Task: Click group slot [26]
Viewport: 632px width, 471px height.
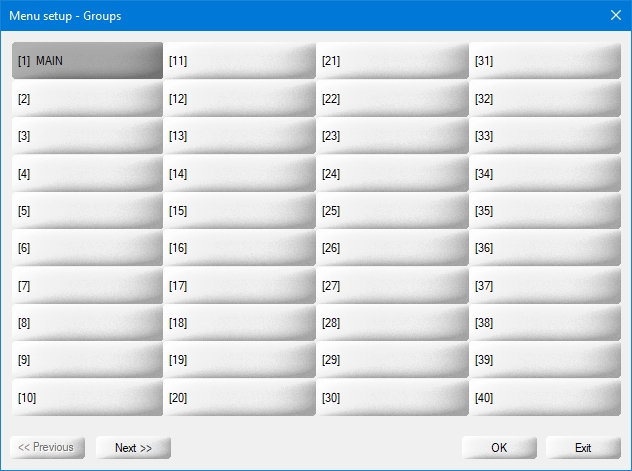Action: point(392,248)
